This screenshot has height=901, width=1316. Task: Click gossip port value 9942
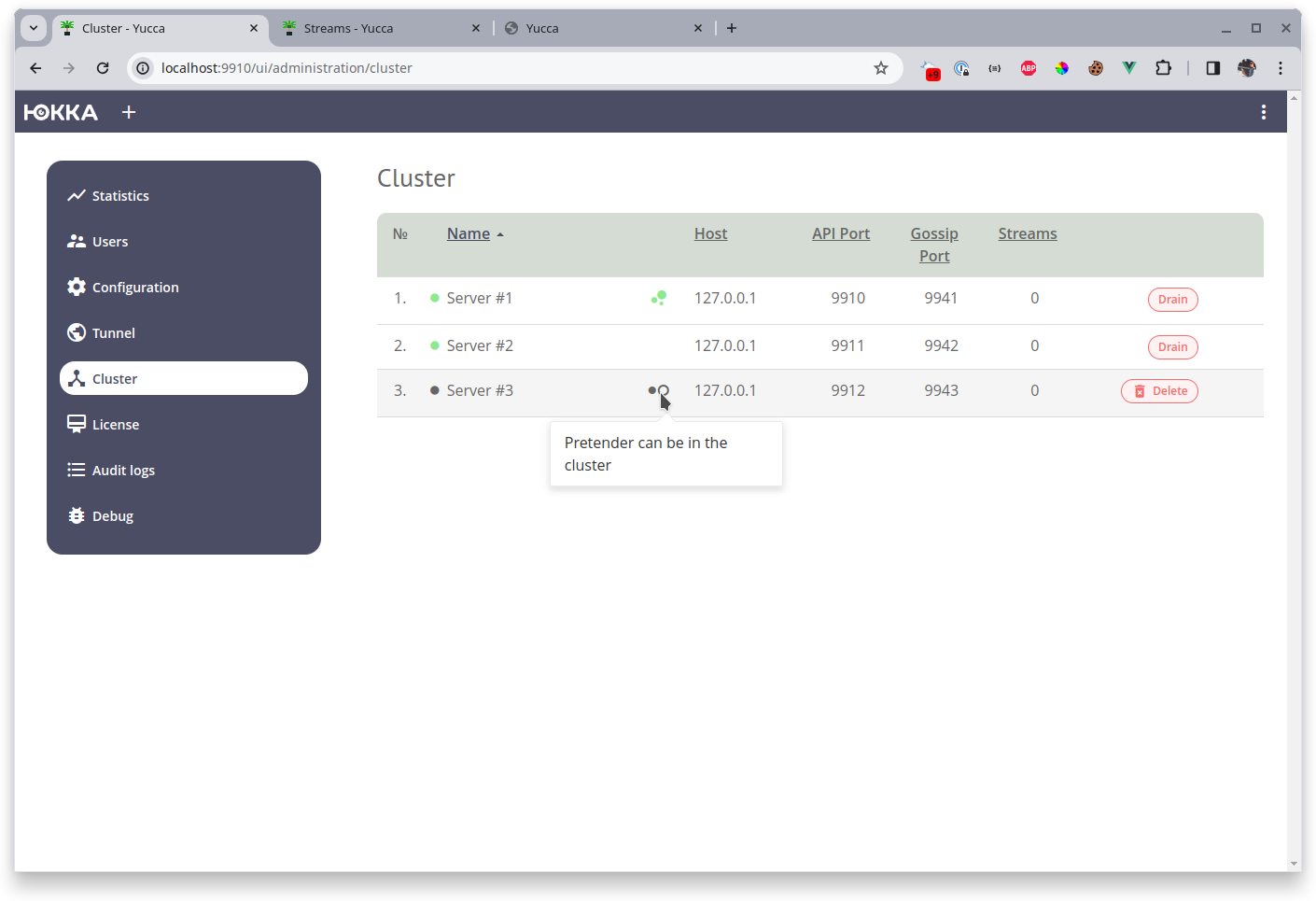[942, 345]
